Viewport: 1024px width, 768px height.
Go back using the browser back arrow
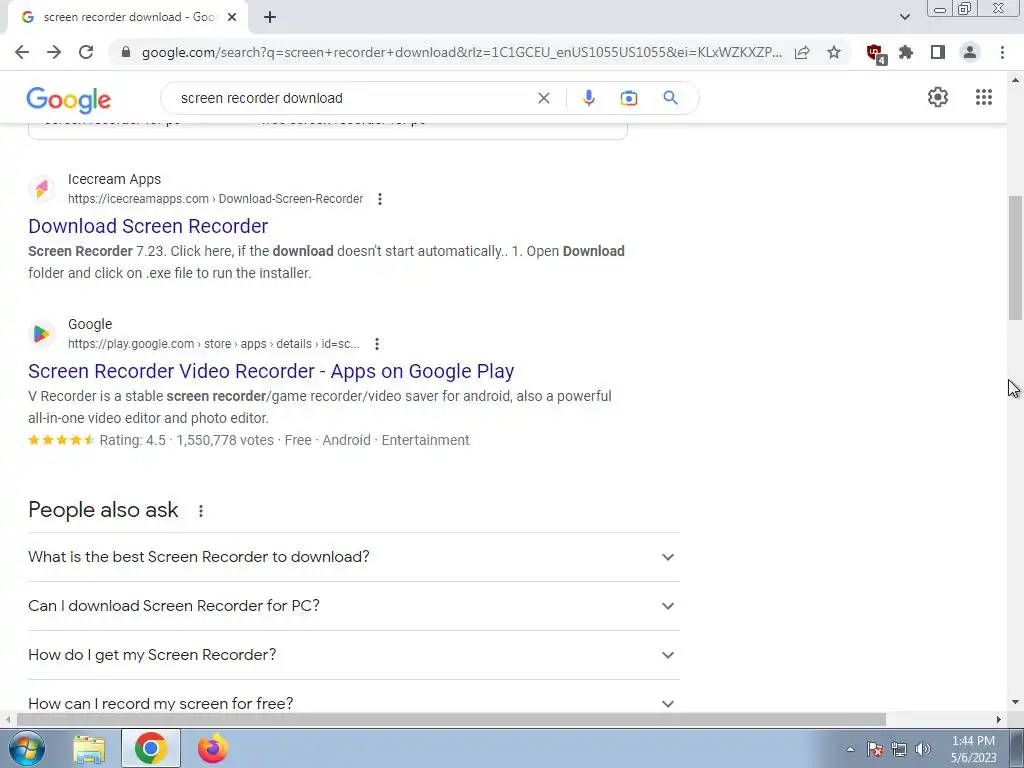tap(22, 52)
